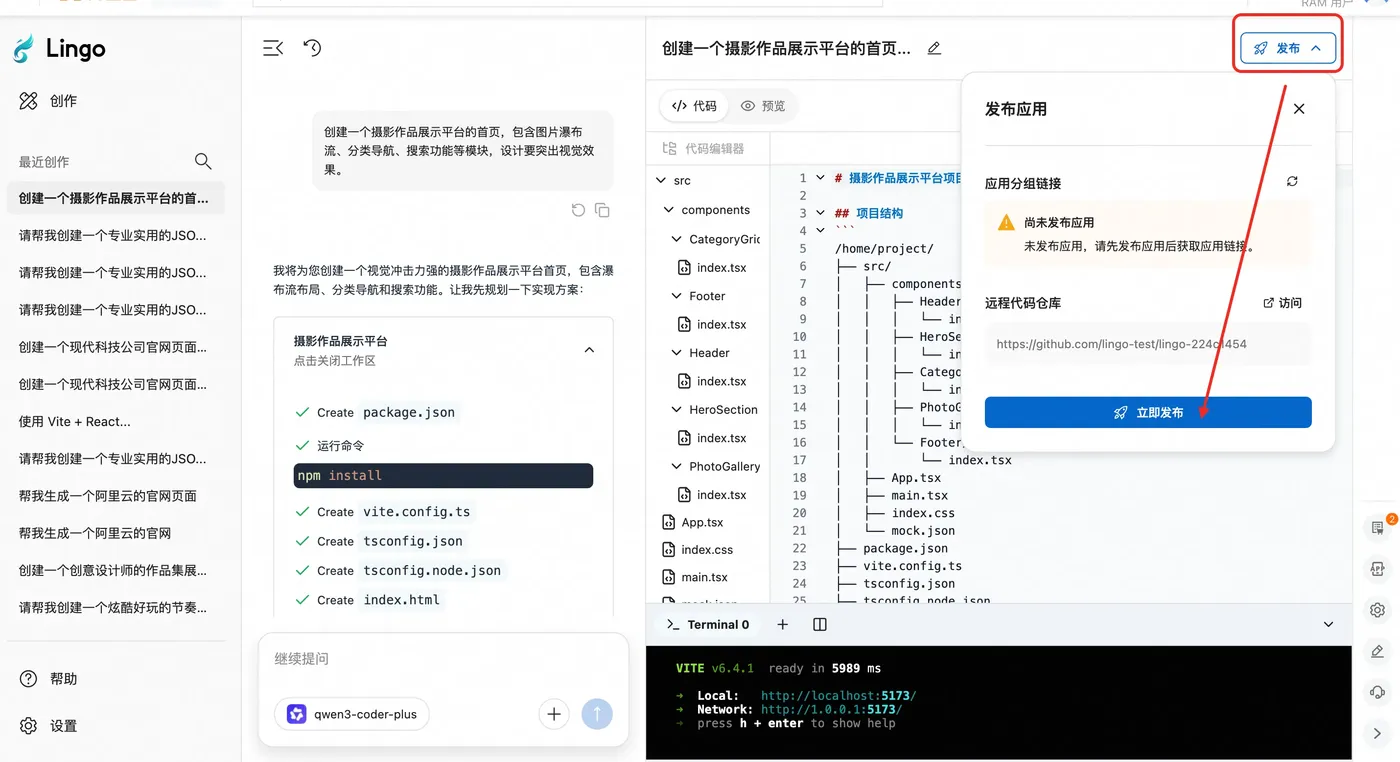Open 帮助 in the sidebar

click(x=48, y=679)
